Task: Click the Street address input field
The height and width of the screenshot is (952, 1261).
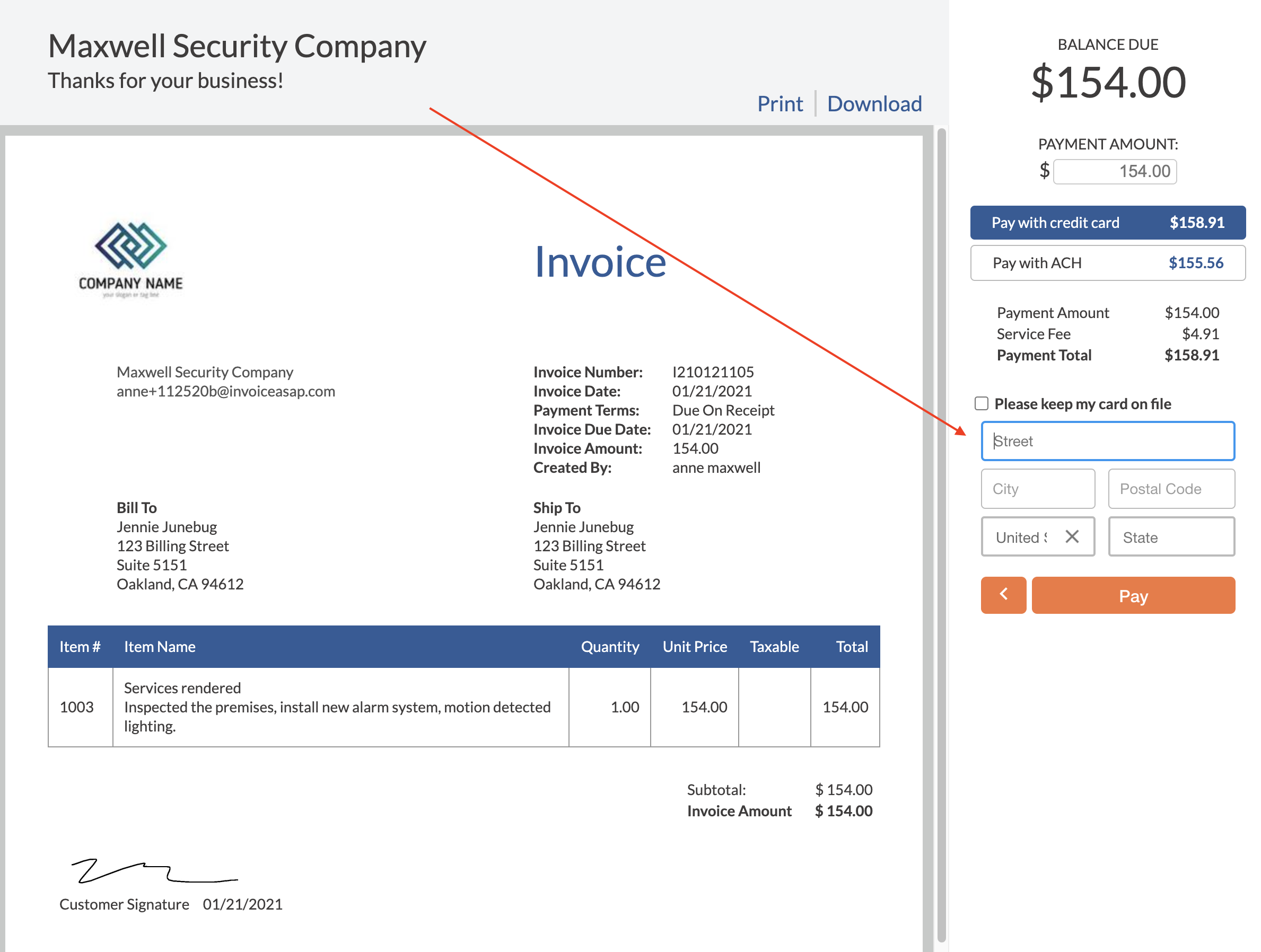Action: 1107,441
